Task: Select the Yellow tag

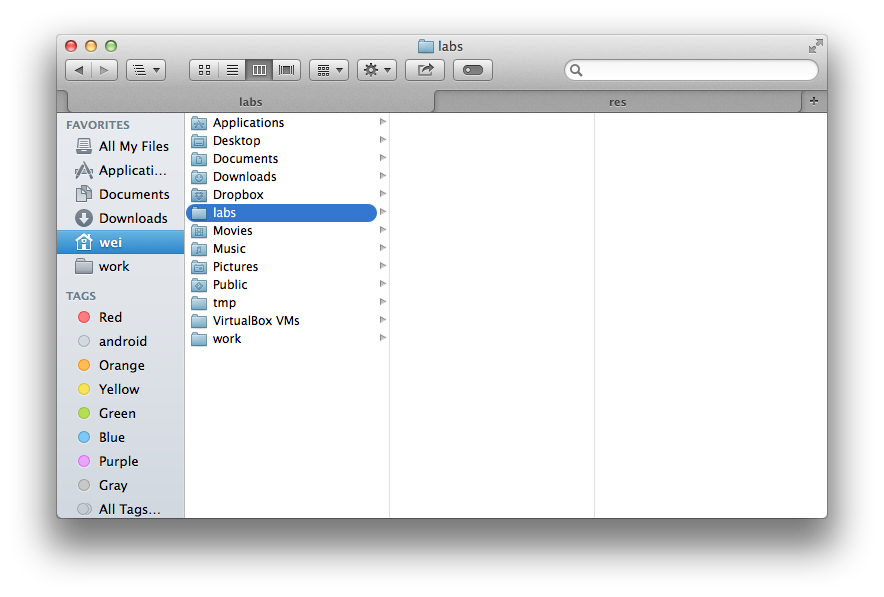Action: point(121,389)
